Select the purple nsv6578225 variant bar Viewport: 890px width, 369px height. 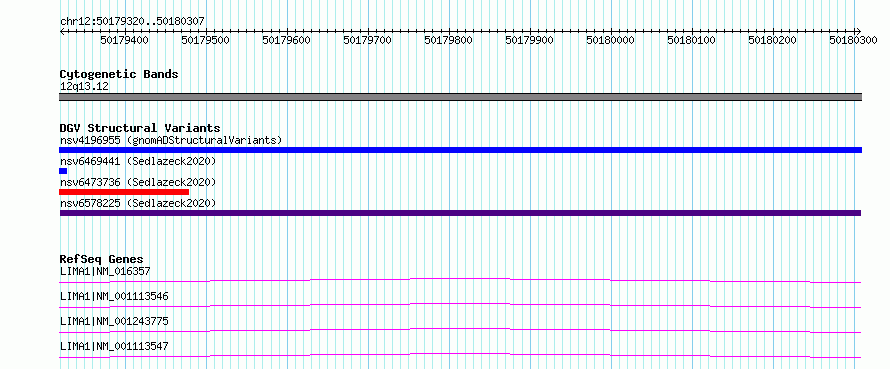pos(460,213)
